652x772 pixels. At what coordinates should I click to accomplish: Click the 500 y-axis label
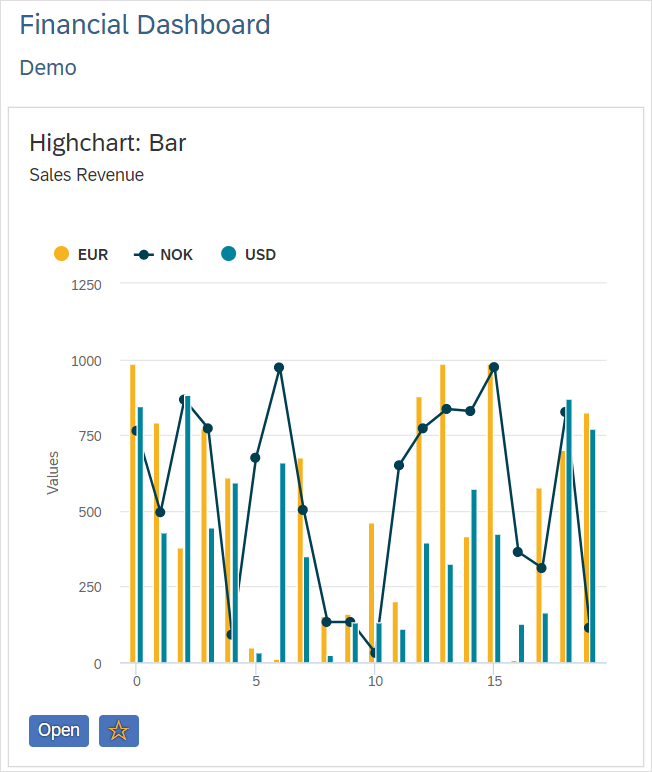90,512
